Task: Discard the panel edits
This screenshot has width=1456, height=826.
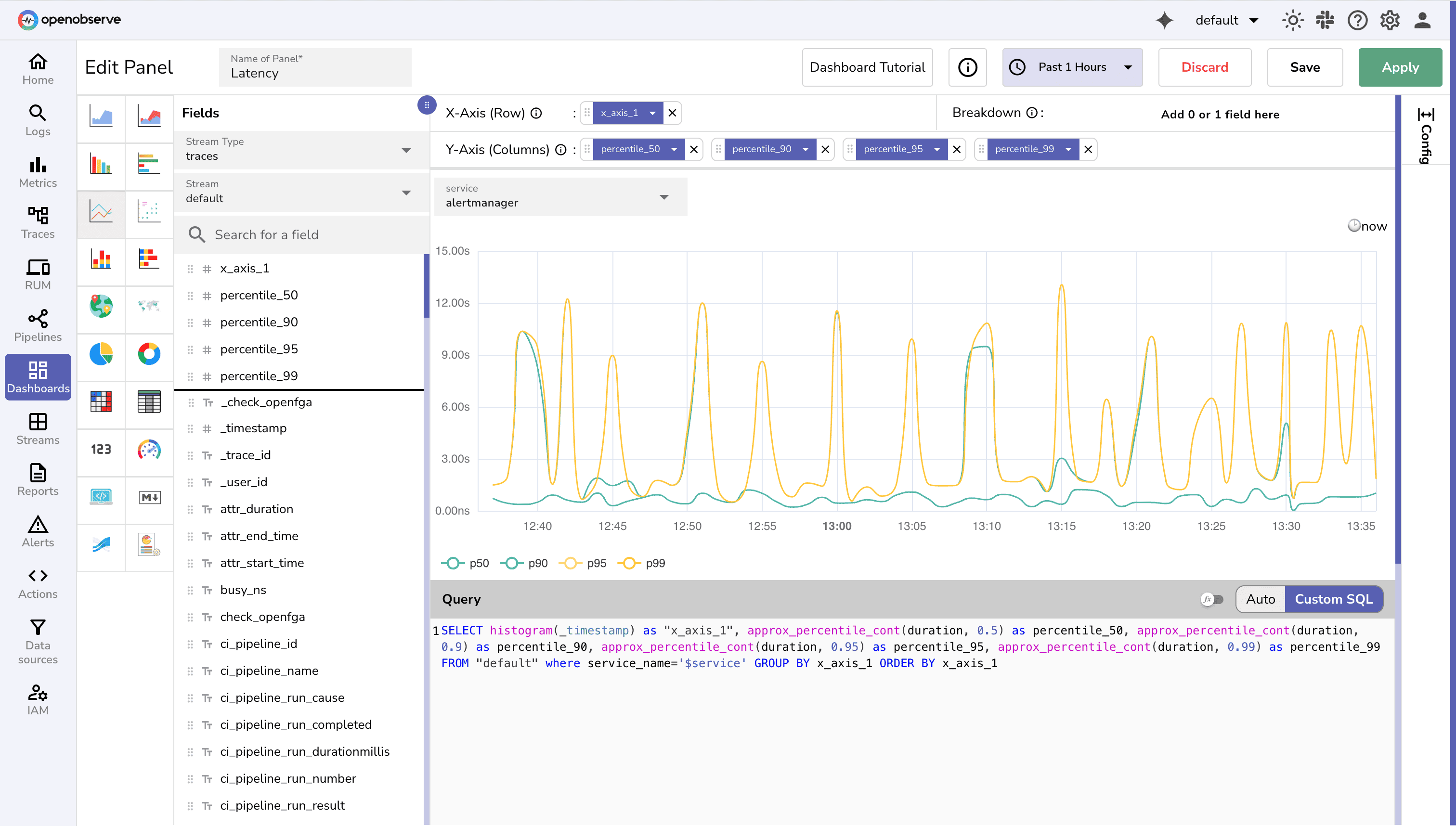Action: click(1205, 67)
